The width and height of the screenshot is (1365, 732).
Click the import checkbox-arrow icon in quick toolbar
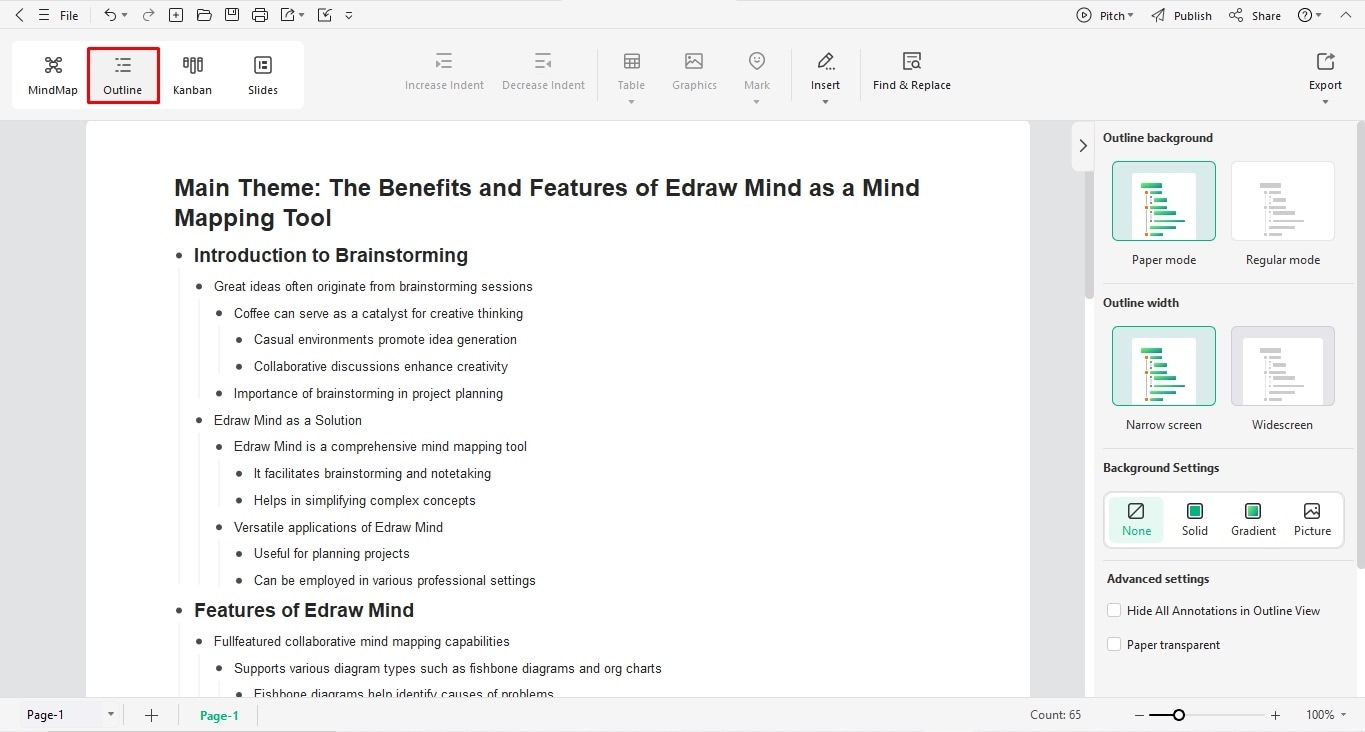click(324, 15)
